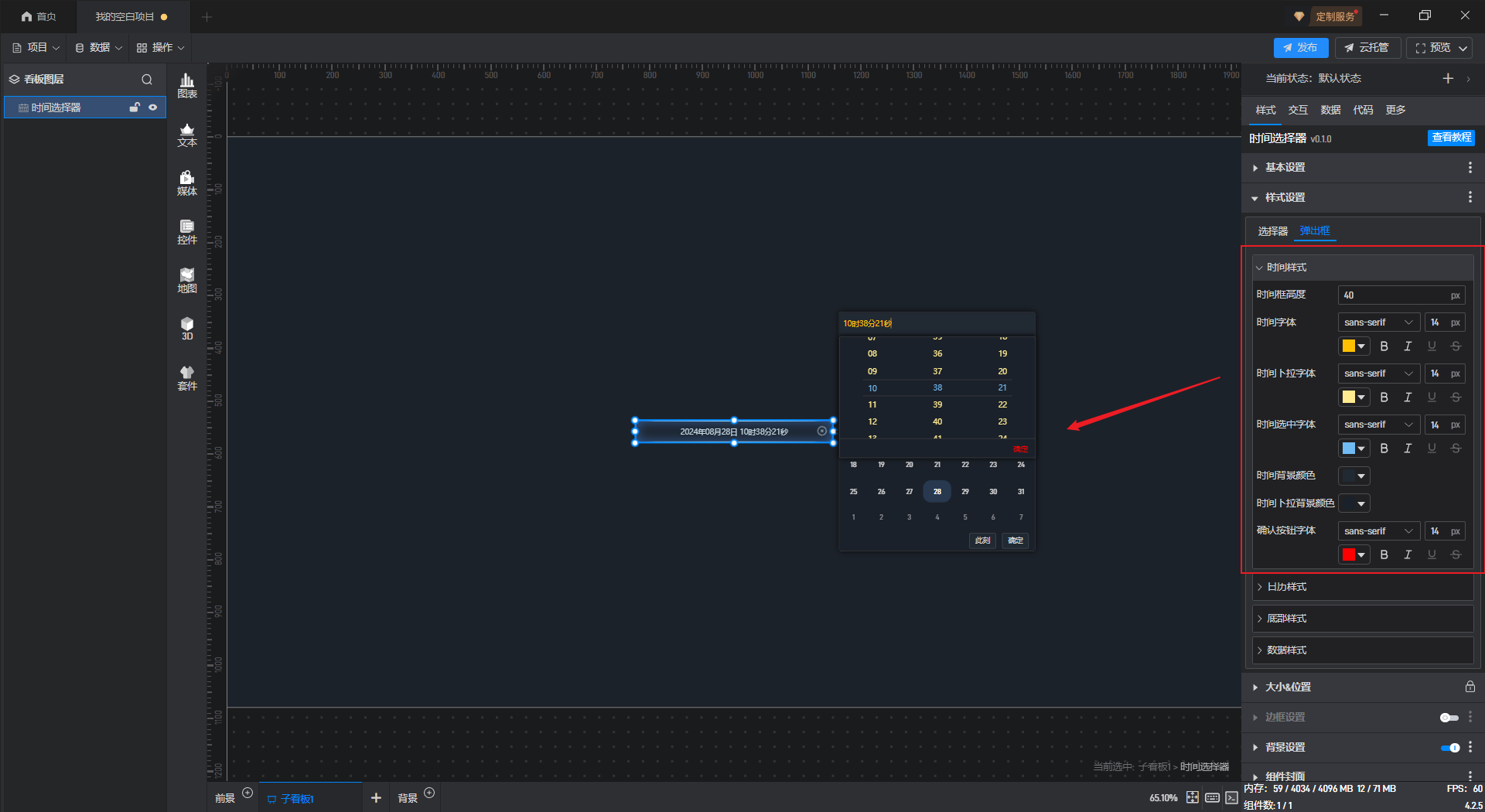The image size is (1485, 812).
Task: Search layers with the magnifier icon
Action: click(x=147, y=79)
